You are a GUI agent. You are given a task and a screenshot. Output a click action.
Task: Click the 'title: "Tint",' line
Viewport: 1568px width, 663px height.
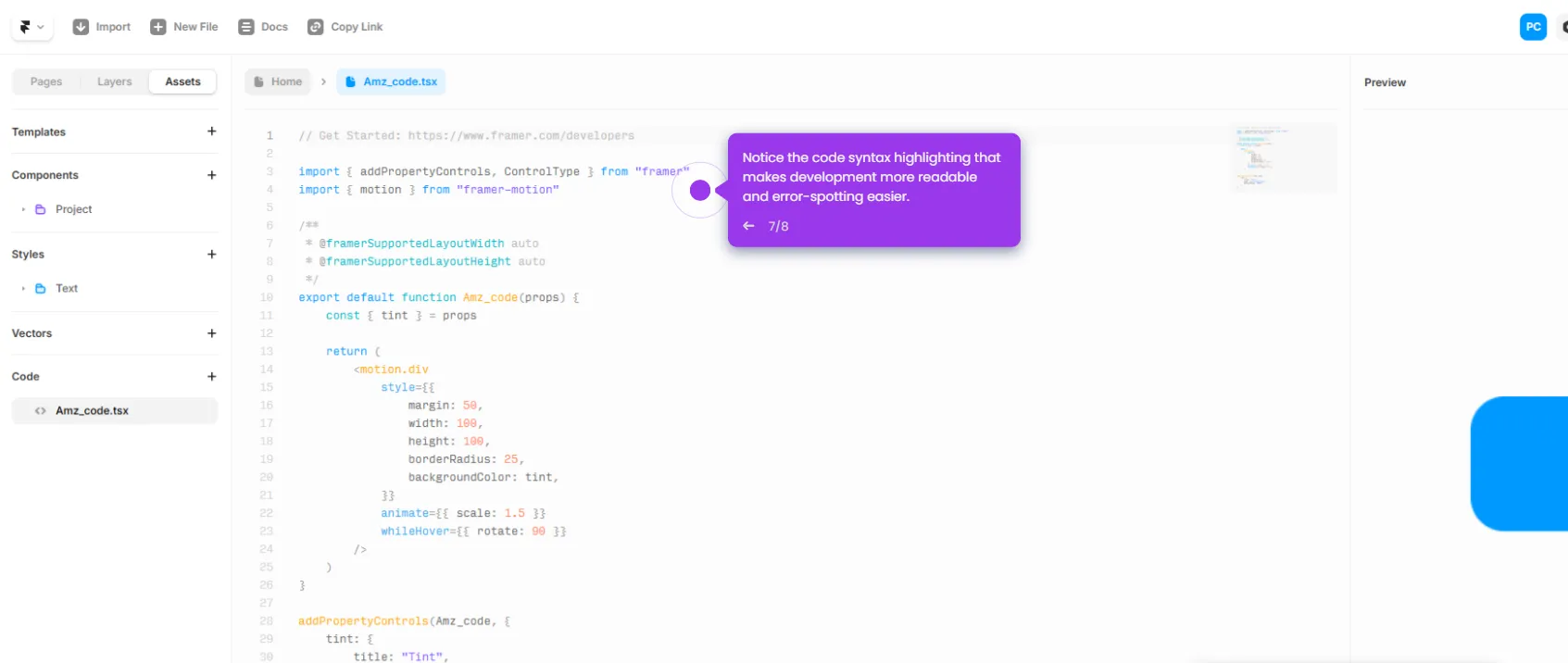[x=401, y=657]
